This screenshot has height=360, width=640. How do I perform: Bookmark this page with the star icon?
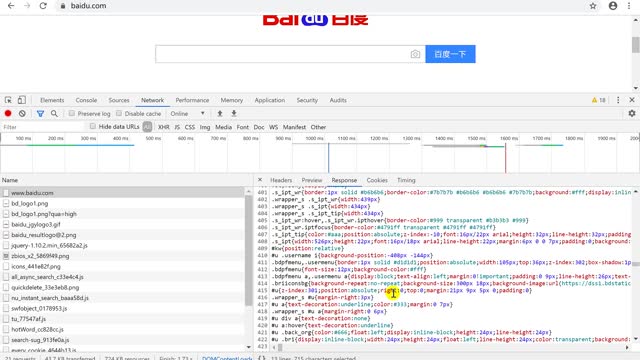tap(593, 6)
